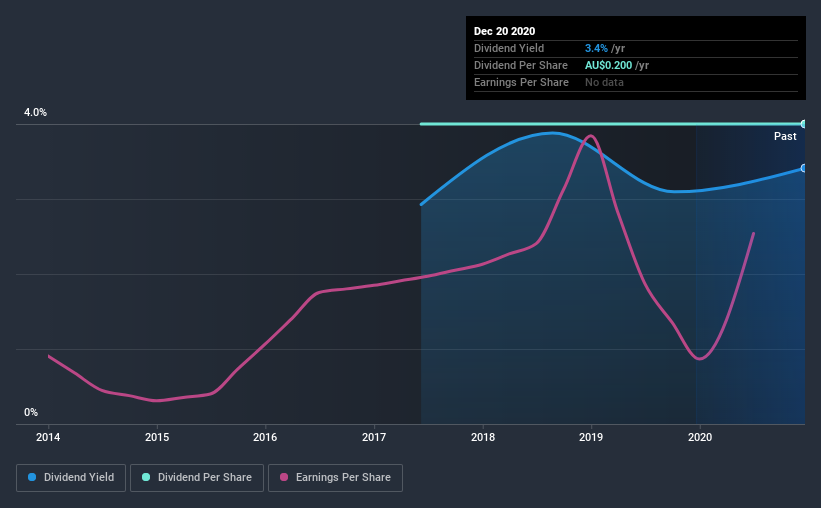Select the 2017 x-axis label
Screen dimensions: 821x508
click(374, 437)
